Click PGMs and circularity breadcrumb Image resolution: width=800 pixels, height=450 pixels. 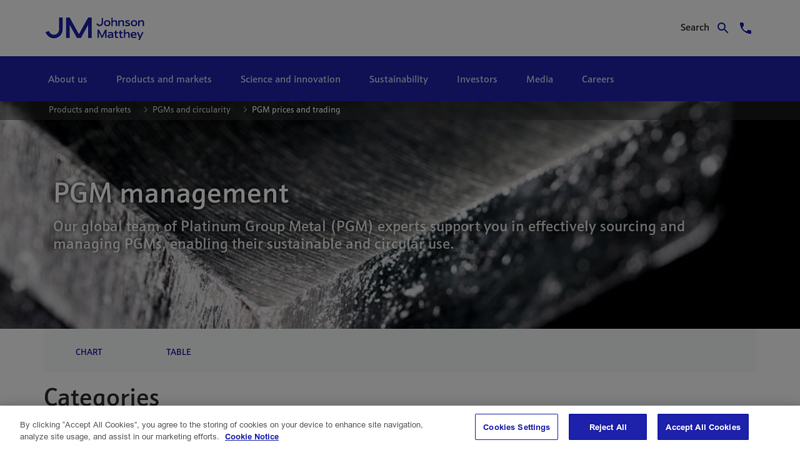pyautogui.click(x=191, y=110)
